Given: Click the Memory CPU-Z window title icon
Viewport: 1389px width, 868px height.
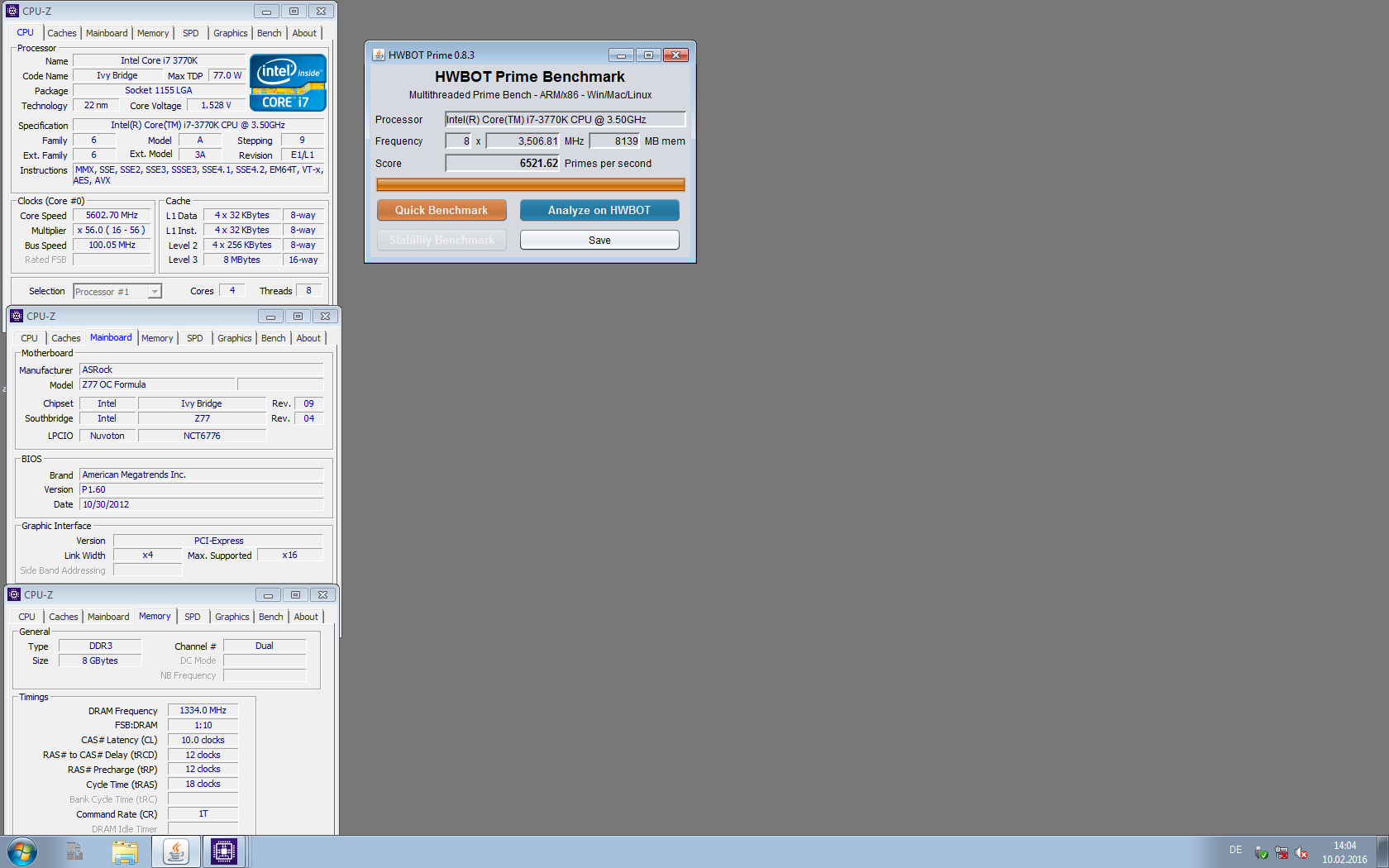Looking at the screenshot, I should (x=14, y=594).
